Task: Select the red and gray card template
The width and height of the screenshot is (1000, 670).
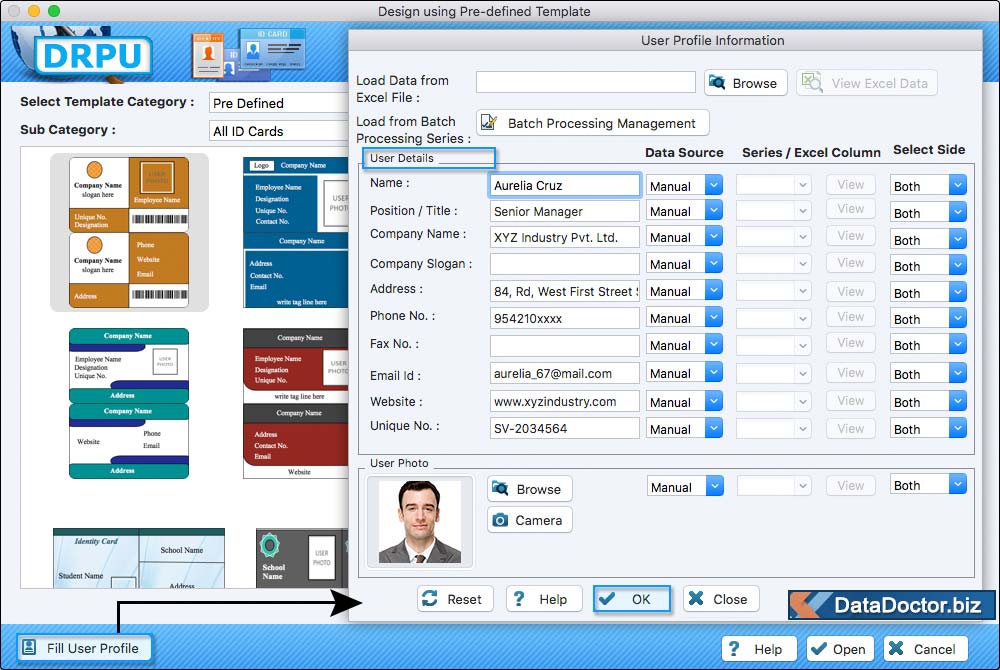Action: point(296,403)
